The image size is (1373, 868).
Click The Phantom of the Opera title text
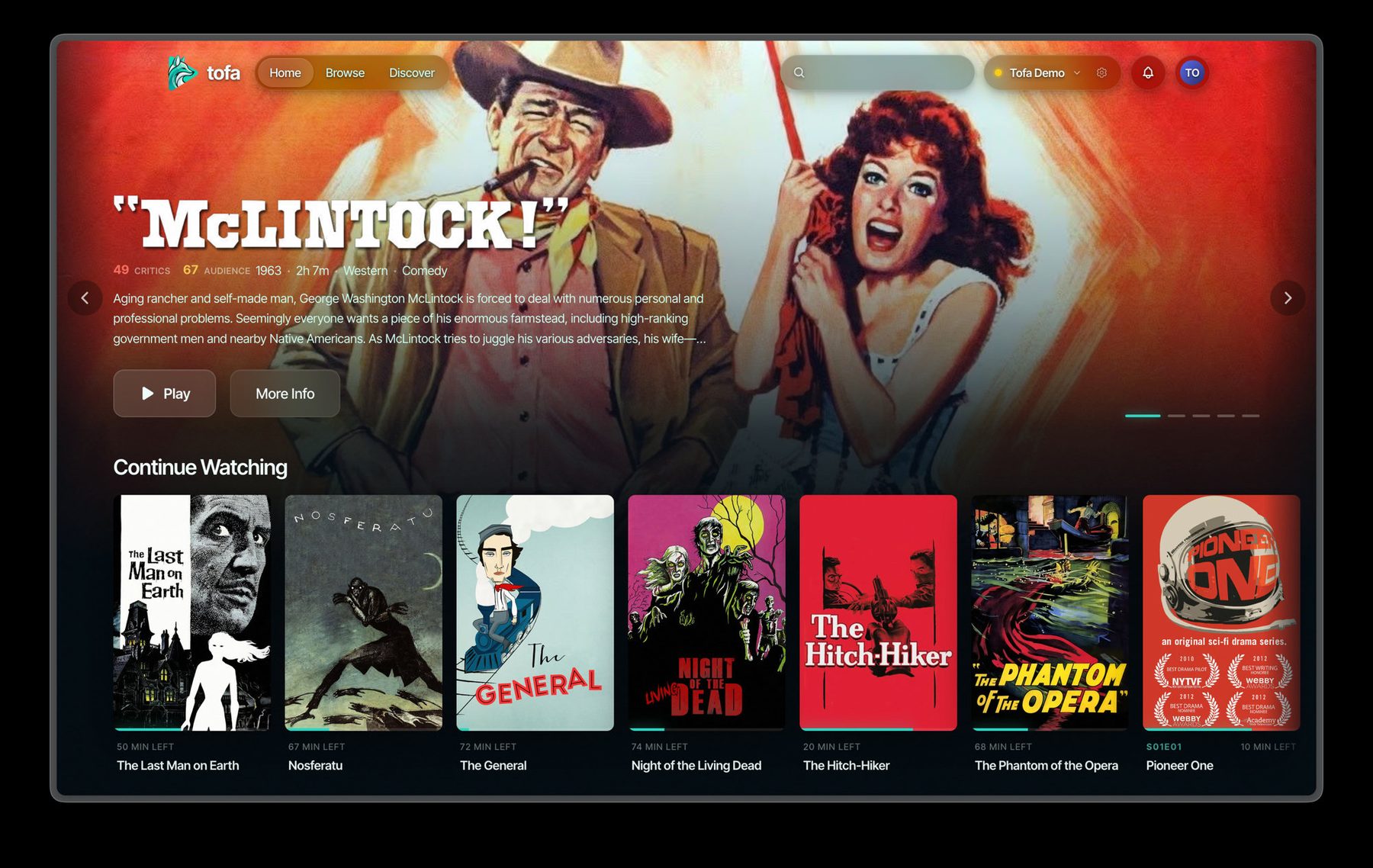pos(1047,765)
